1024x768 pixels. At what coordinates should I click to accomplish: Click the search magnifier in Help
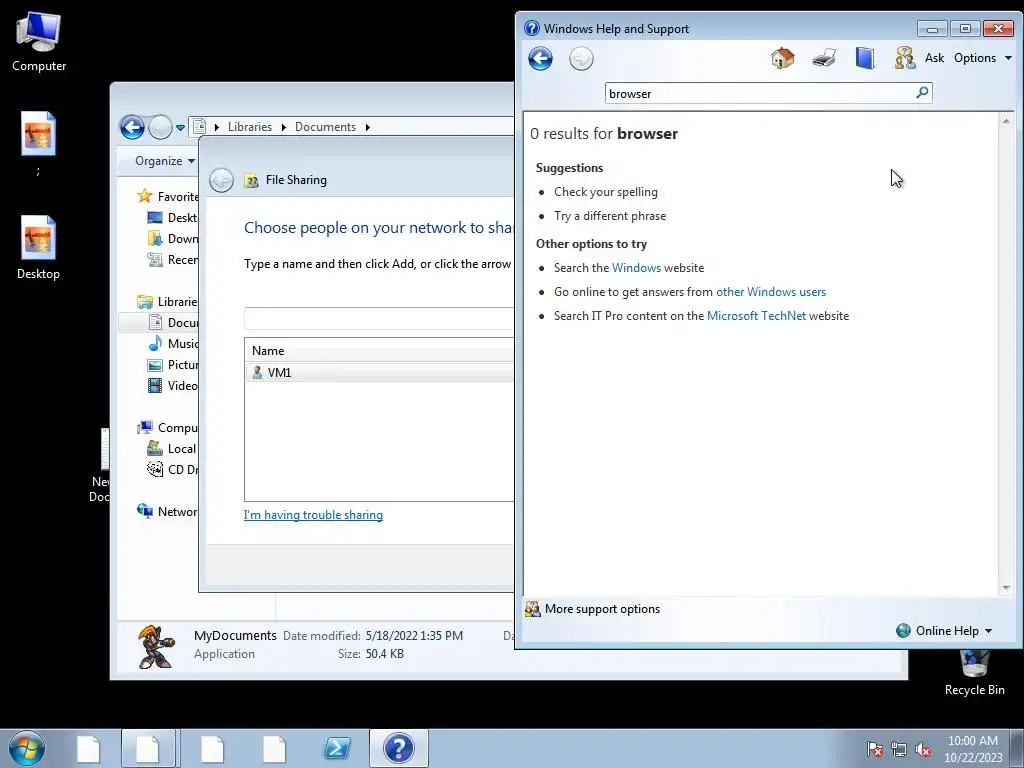[922, 93]
